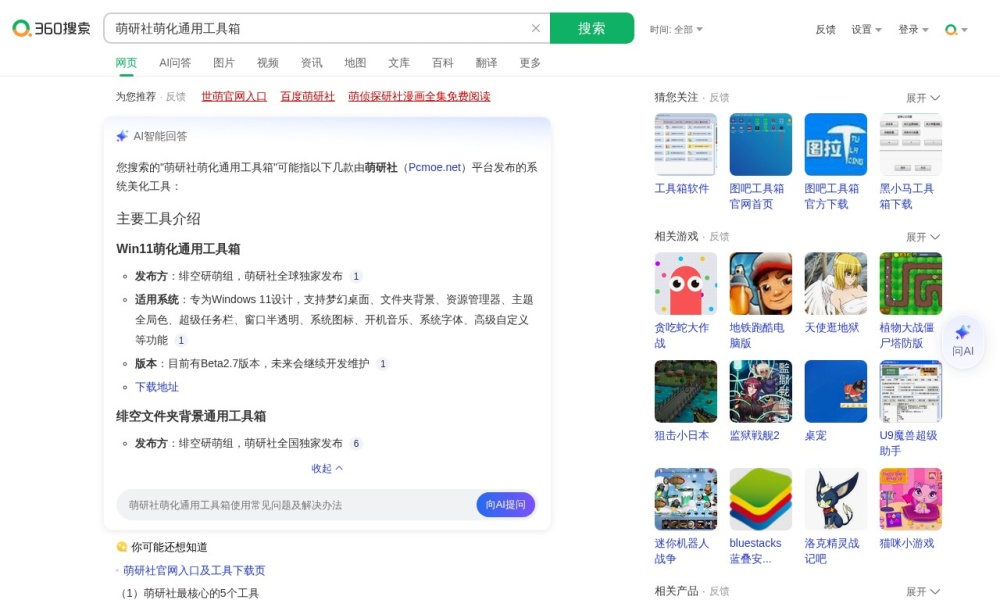This screenshot has width=1000, height=600.
Task: Click the 360搜索 logo
Action: point(51,28)
